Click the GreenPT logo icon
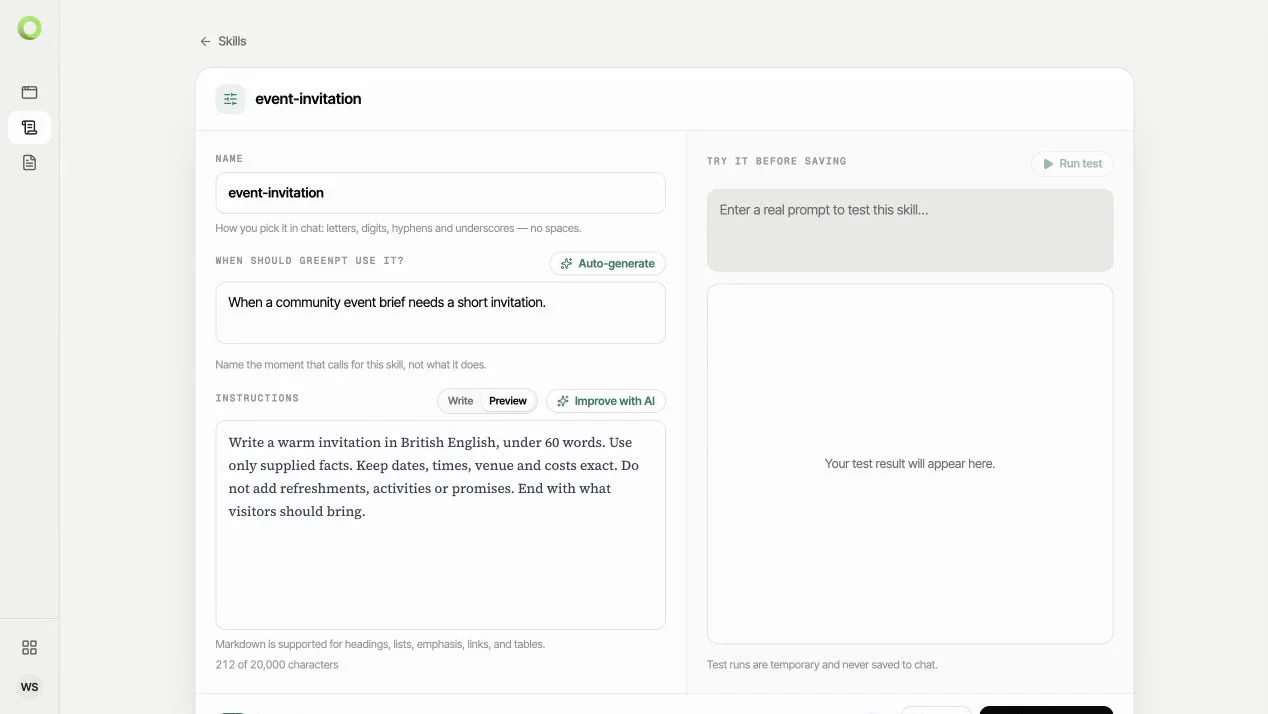This screenshot has width=1268, height=714. [x=30, y=29]
